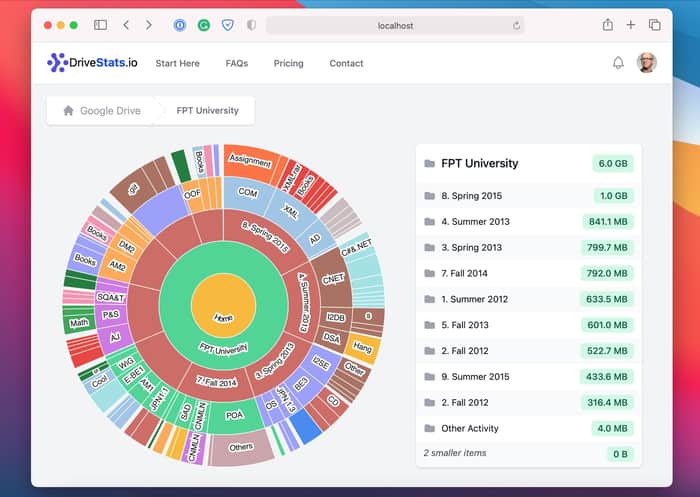Open the Pricing page link

[288, 63]
